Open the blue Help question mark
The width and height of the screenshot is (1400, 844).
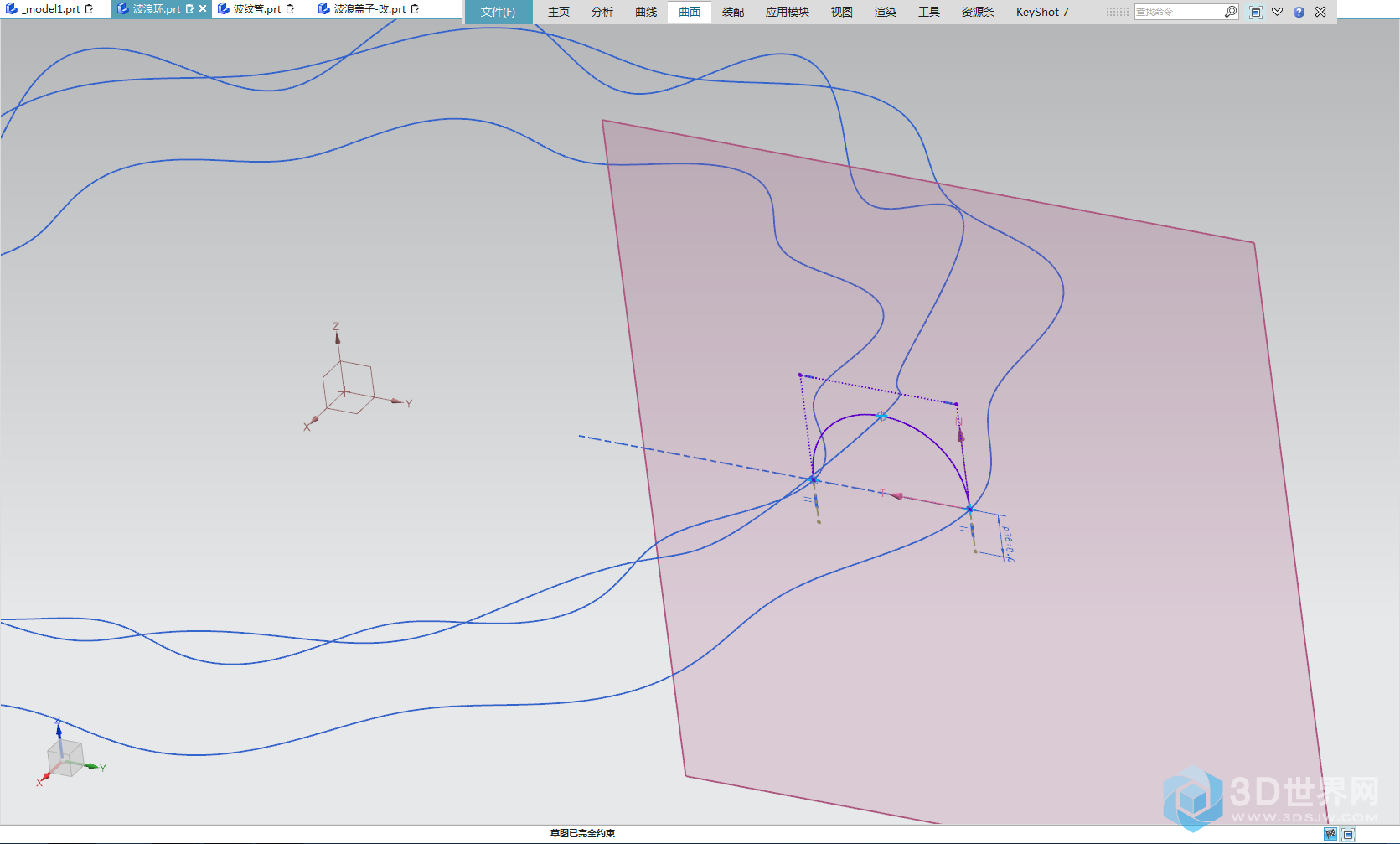(x=1299, y=12)
